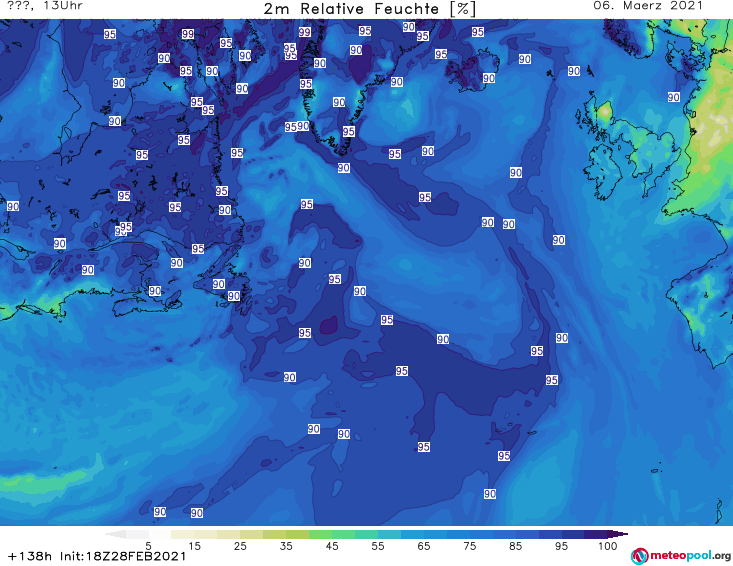Image resolution: width=733 pixels, height=566 pixels.
Task: Click the color scale label '25'
Action: coord(240,546)
